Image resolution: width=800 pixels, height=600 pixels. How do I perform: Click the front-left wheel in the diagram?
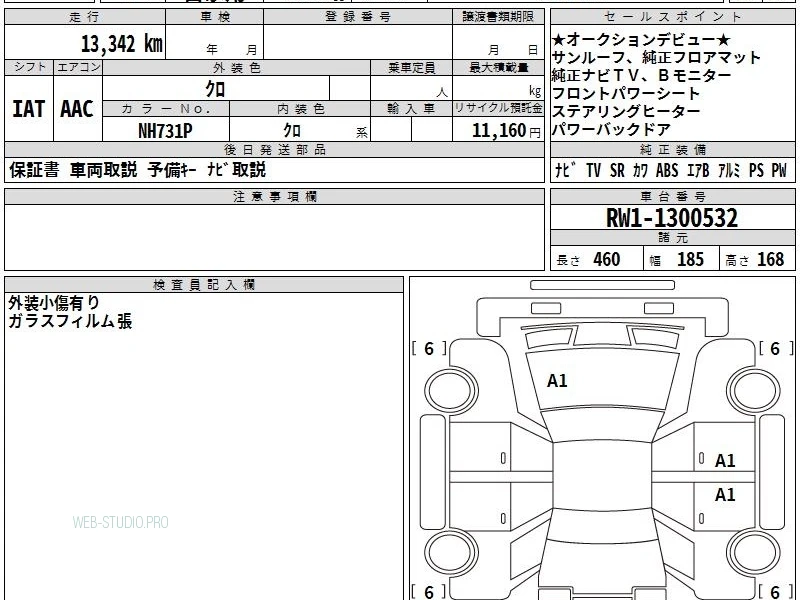tap(451, 391)
